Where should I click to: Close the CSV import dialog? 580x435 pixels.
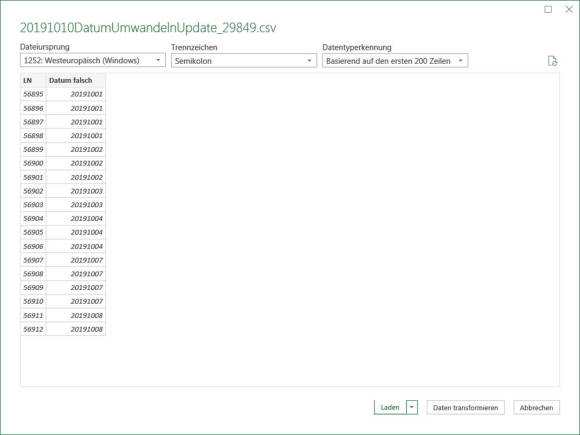[569, 9]
